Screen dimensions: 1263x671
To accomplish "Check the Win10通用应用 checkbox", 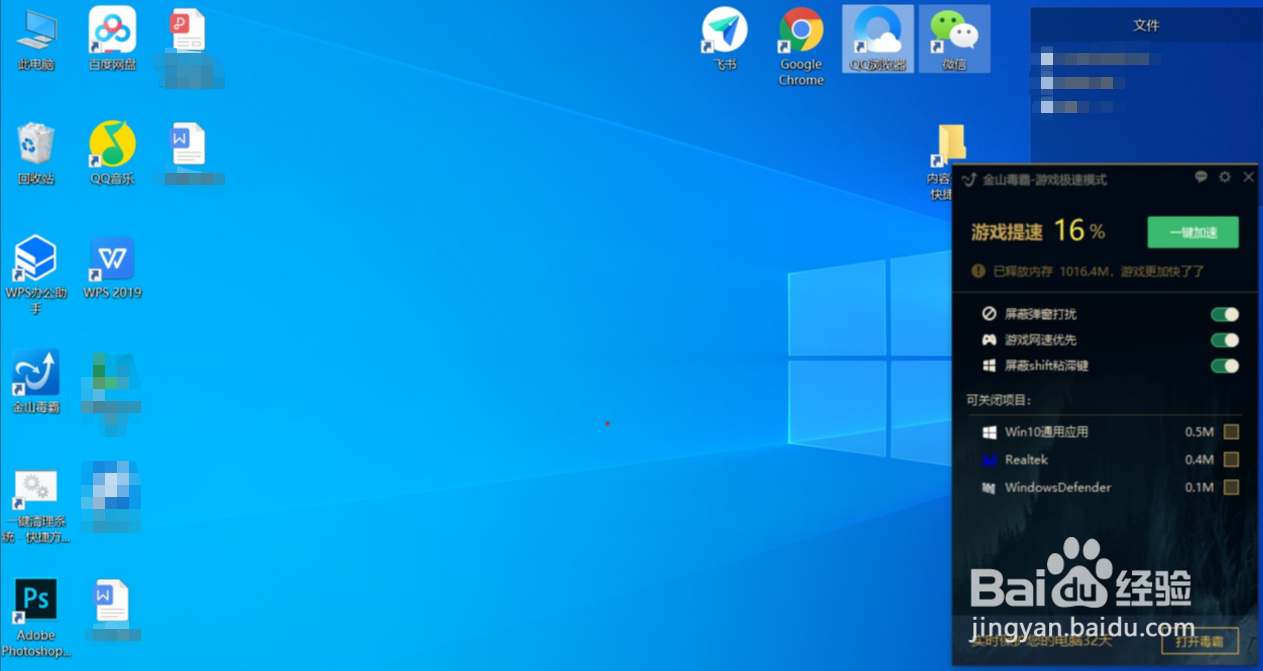I will tap(1231, 432).
